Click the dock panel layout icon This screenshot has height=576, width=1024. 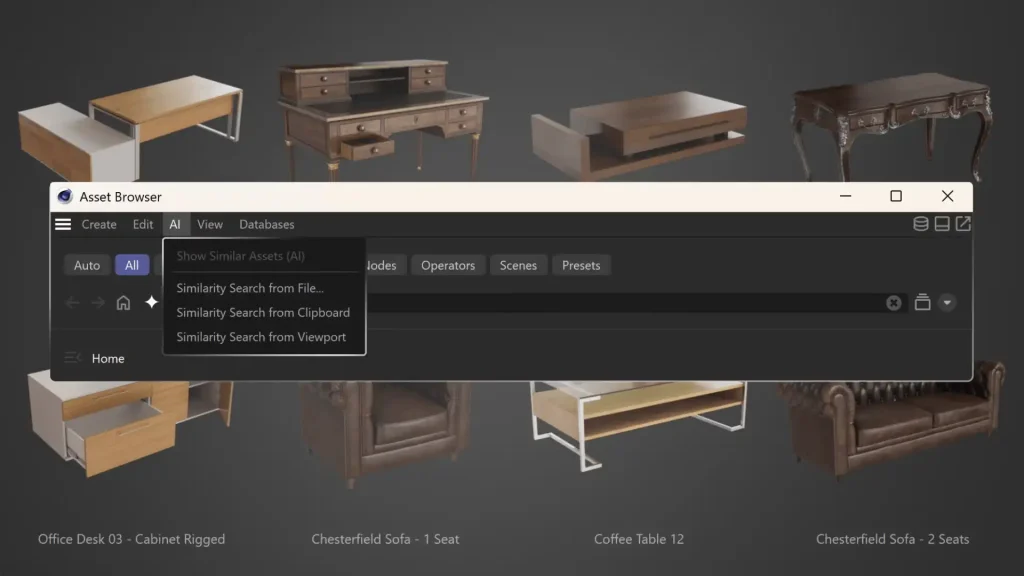pos(942,224)
